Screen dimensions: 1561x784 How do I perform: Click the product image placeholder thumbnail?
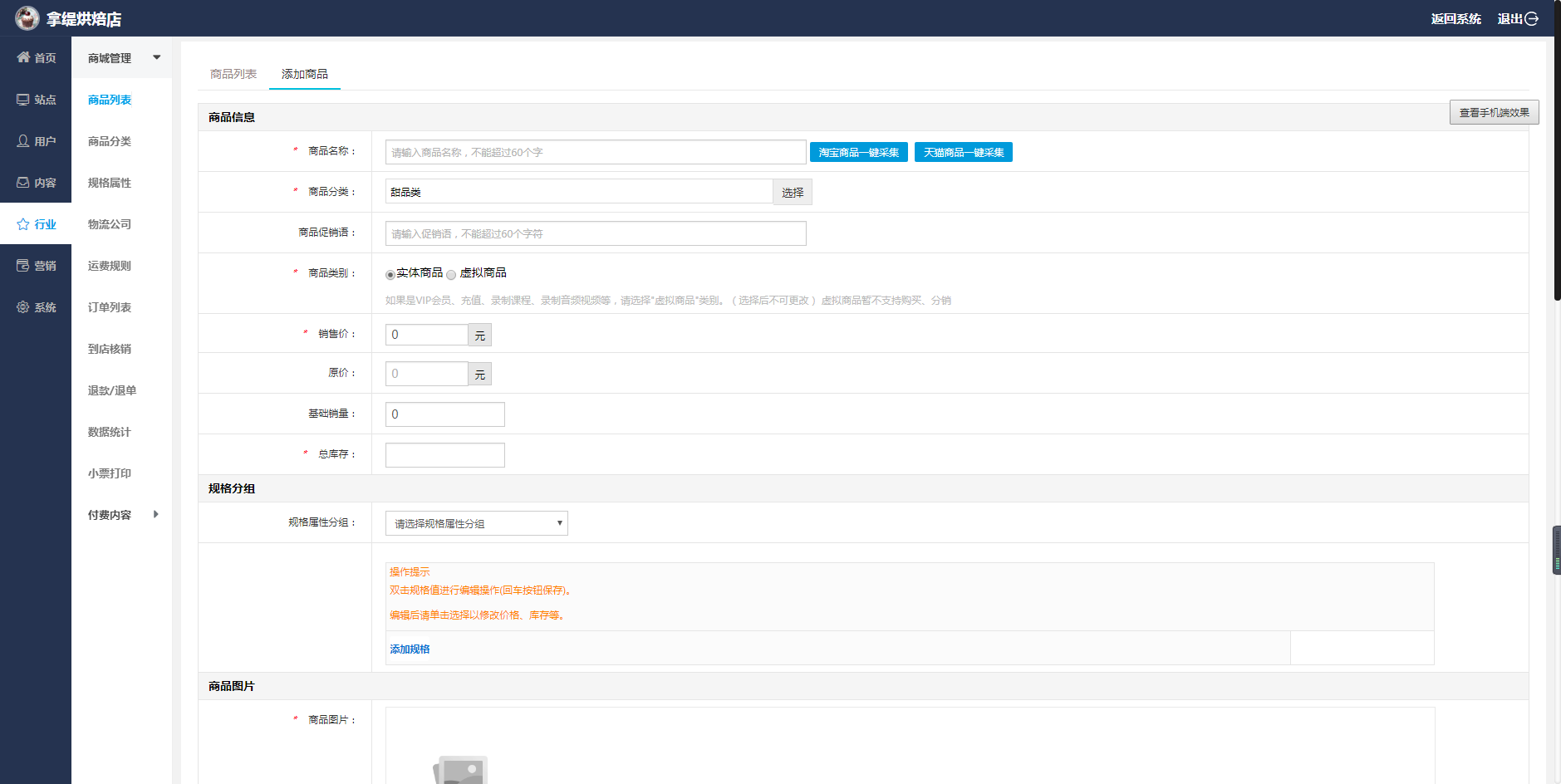460,770
